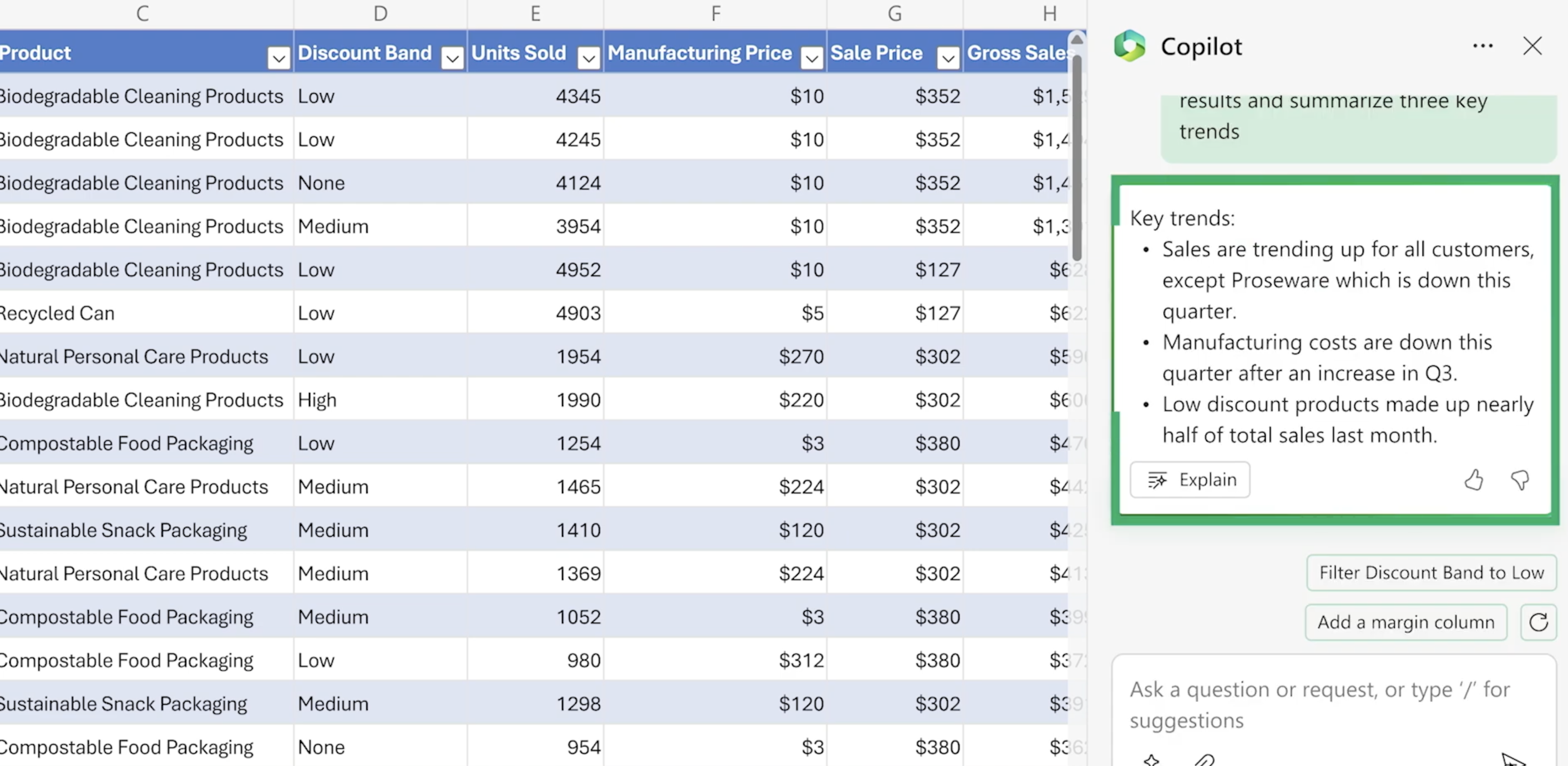The height and width of the screenshot is (766, 1568).
Task: Click the paperclip attach icon
Action: (x=1204, y=759)
